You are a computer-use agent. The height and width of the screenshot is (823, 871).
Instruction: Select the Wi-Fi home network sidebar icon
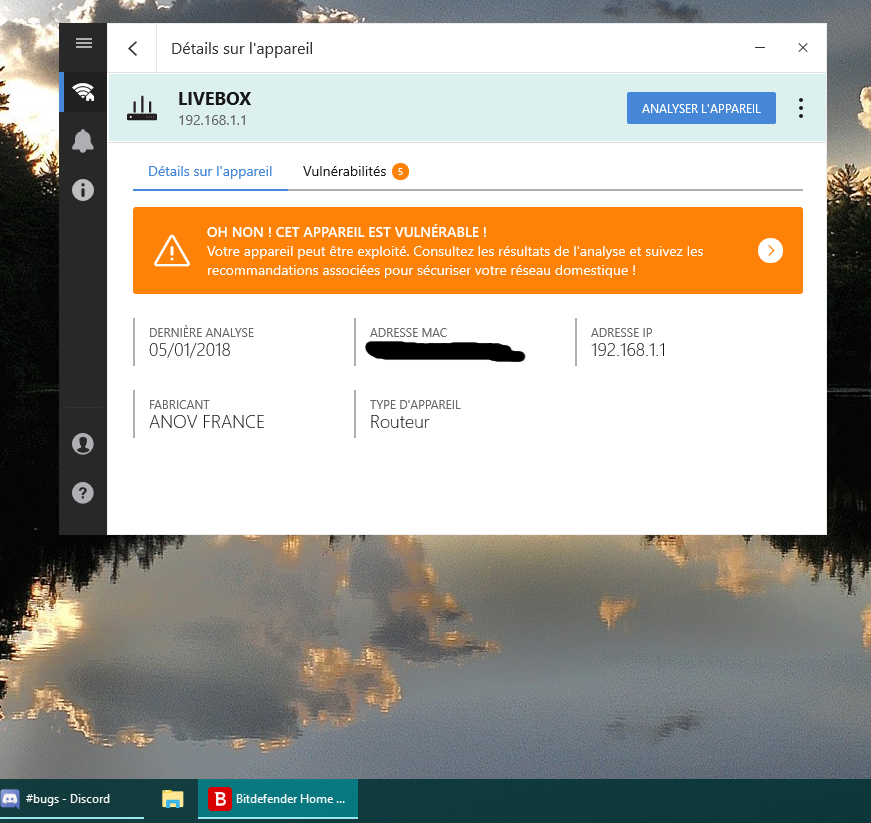[x=83, y=92]
